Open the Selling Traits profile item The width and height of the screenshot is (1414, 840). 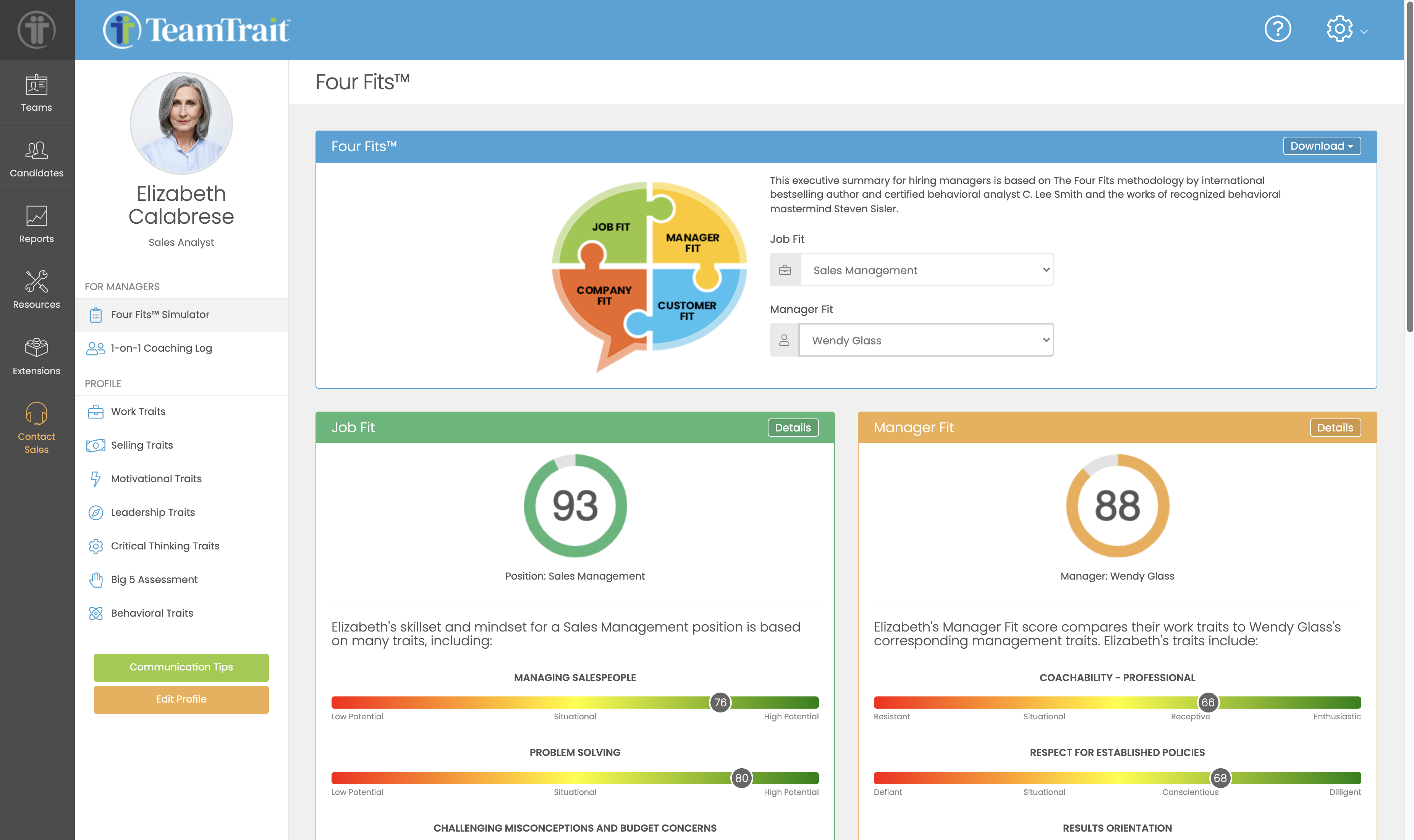point(141,445)
